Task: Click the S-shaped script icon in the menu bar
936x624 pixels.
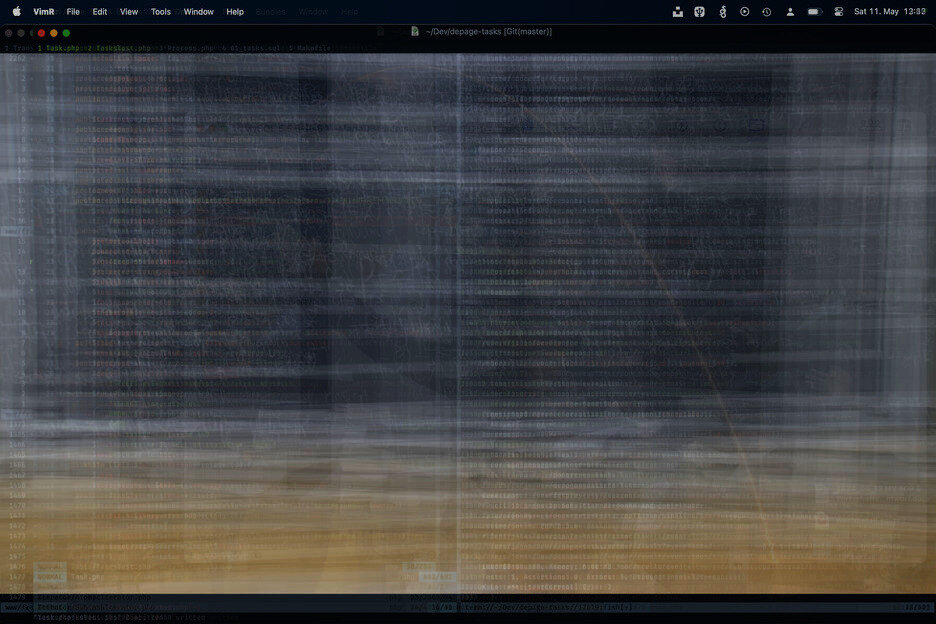Action: tap(723, 11)
